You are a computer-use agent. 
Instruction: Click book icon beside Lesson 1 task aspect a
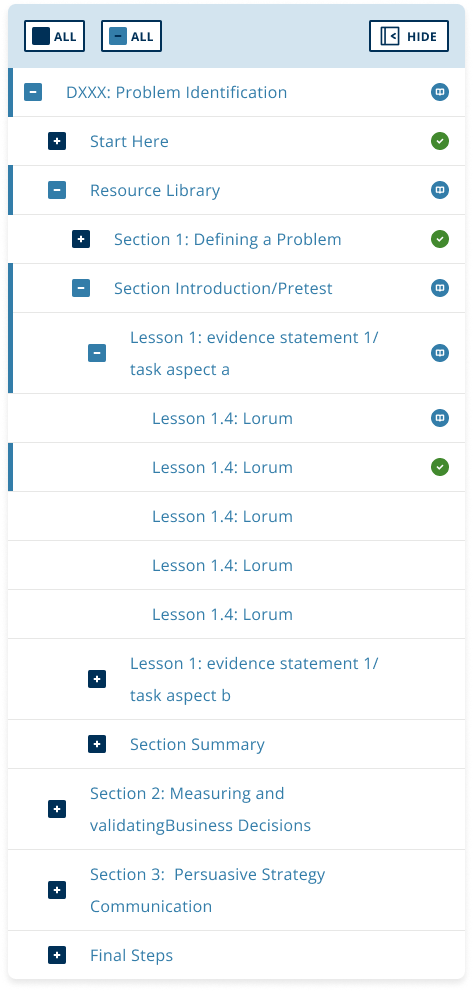pos(440,353)
